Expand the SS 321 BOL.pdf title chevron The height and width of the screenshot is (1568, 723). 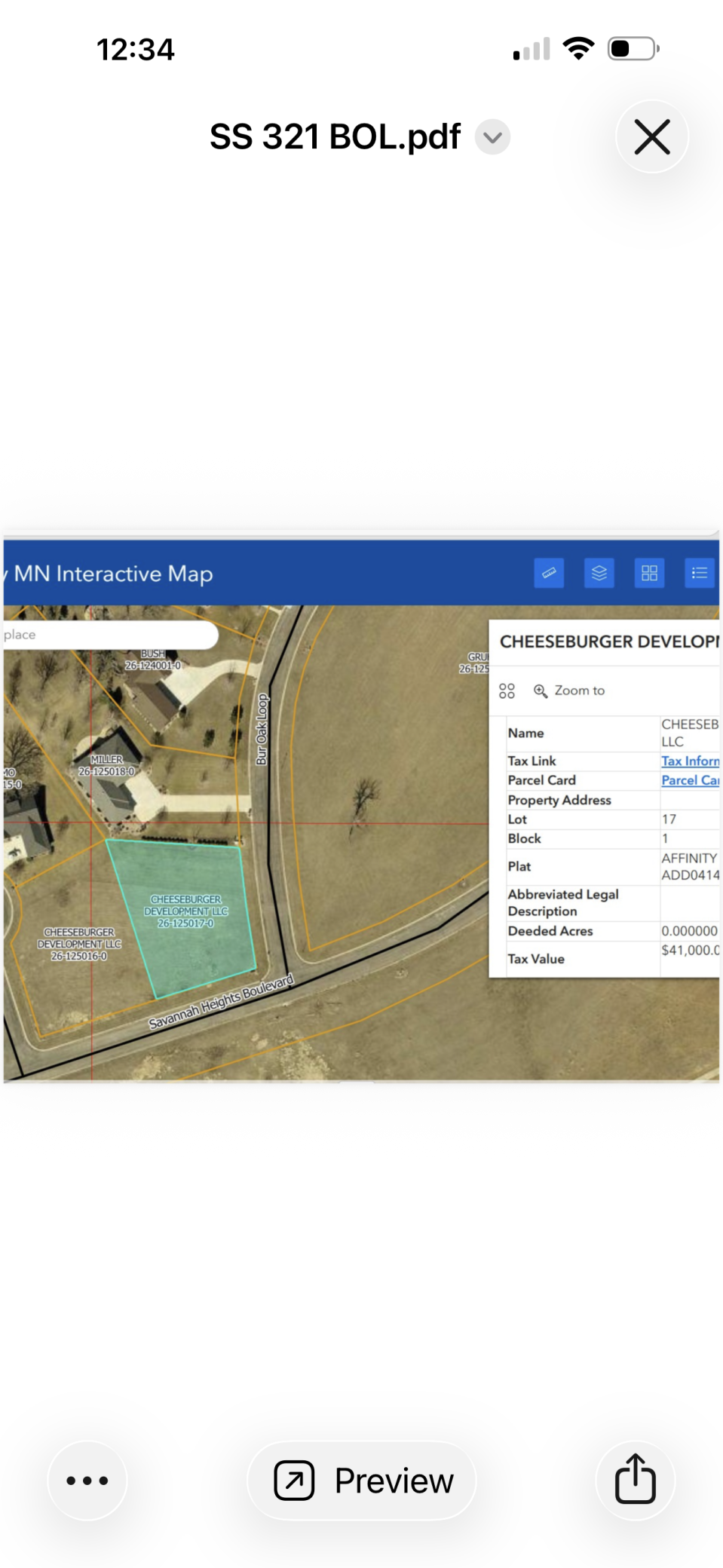pyautogui.click(x=492, y=137)
